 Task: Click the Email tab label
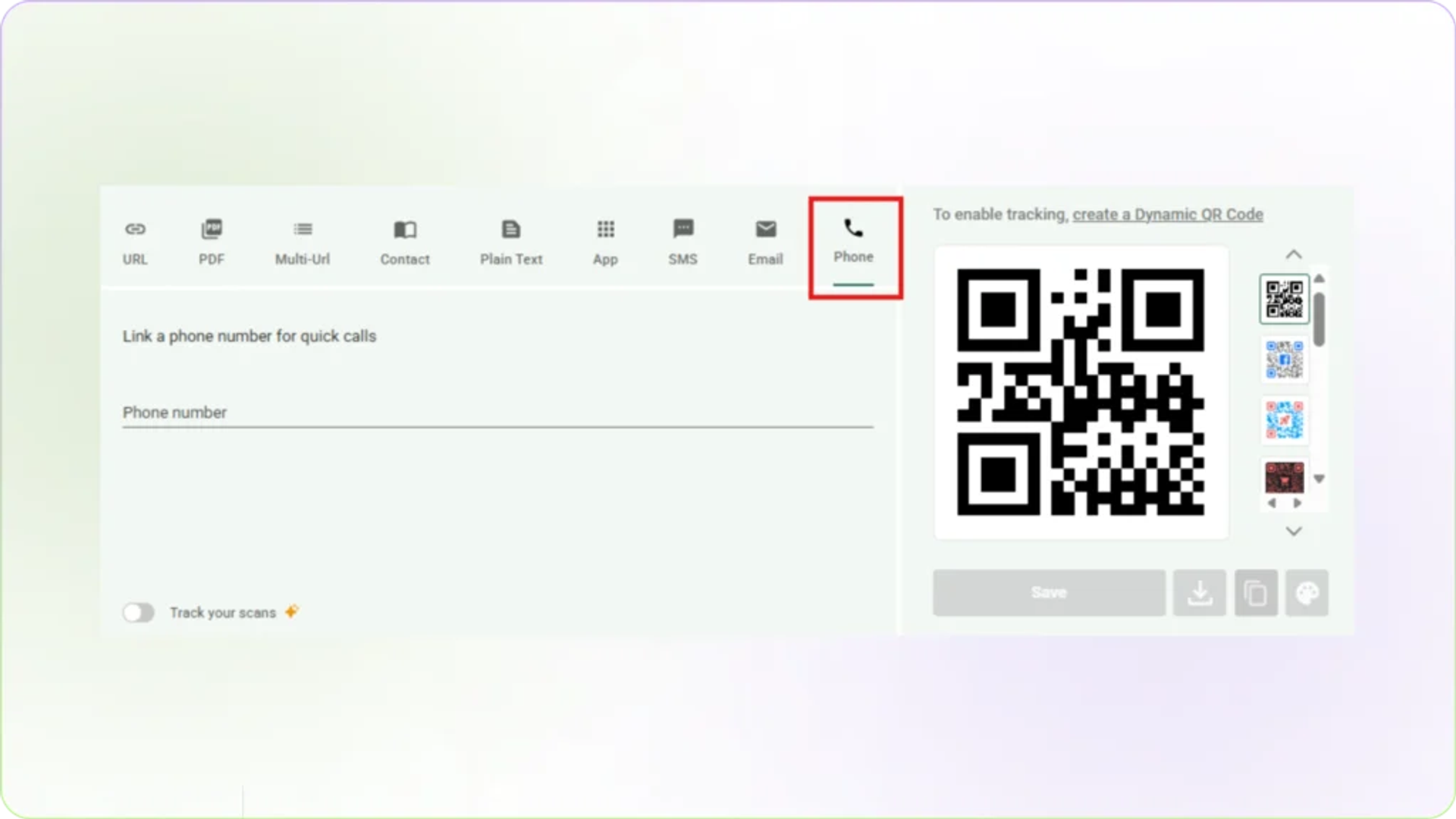(x=766, y=259)
